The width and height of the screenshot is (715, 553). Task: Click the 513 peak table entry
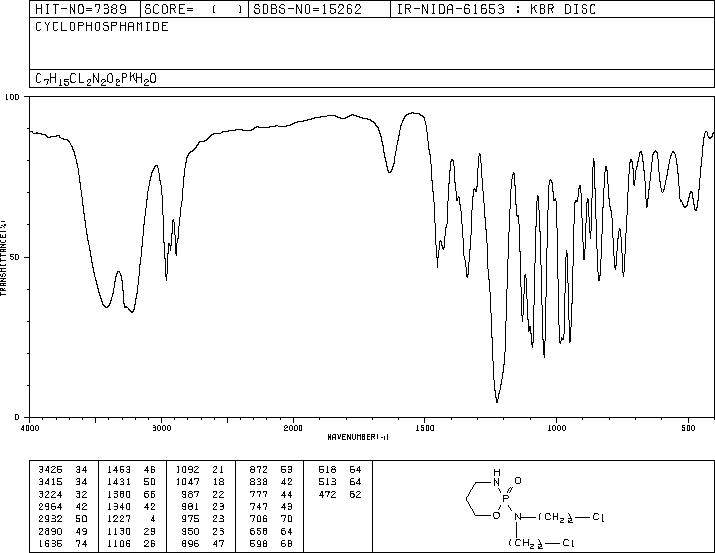click(327, 481)
